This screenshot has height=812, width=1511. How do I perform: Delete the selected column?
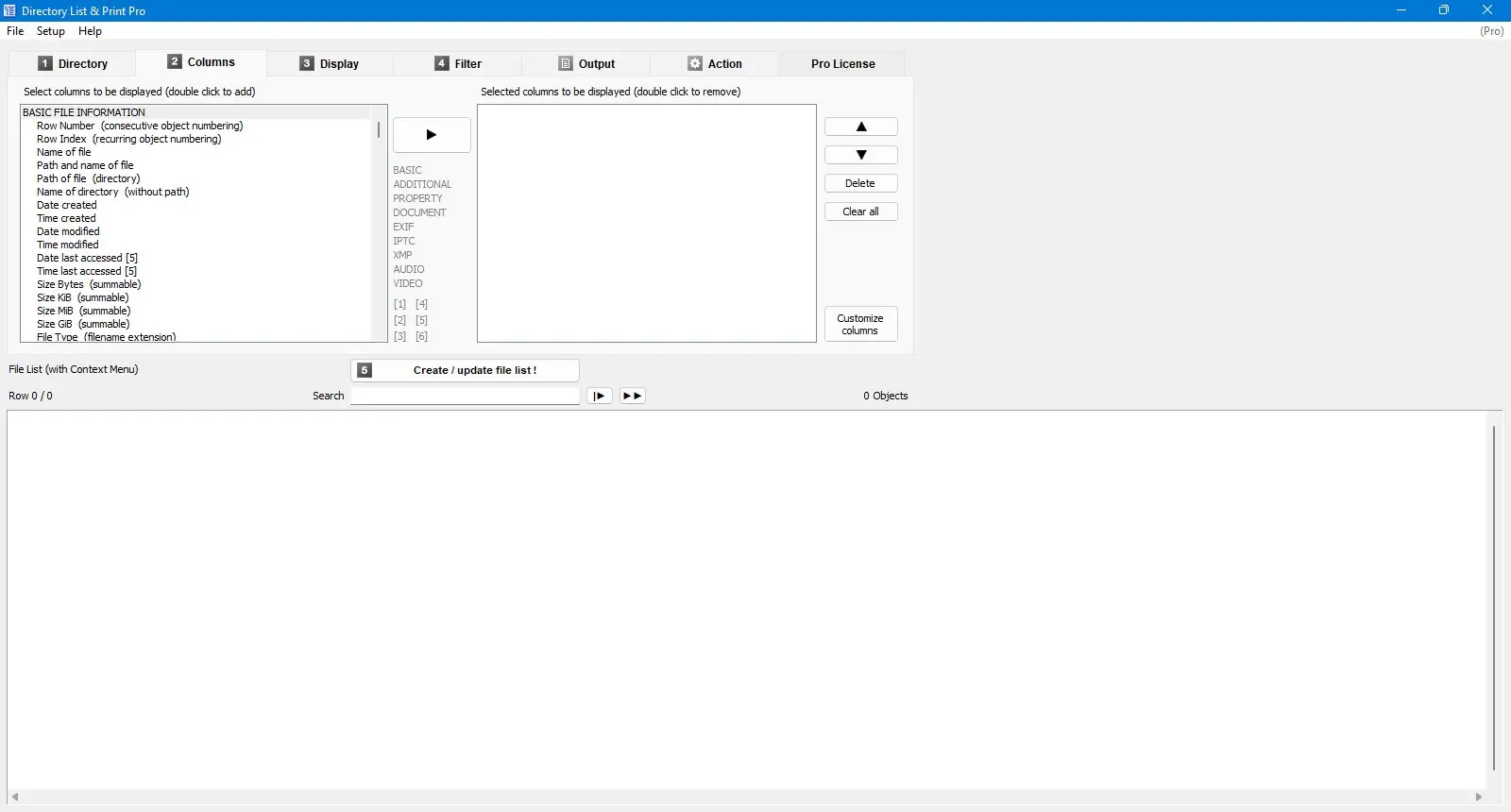click(x=861, y=183)
